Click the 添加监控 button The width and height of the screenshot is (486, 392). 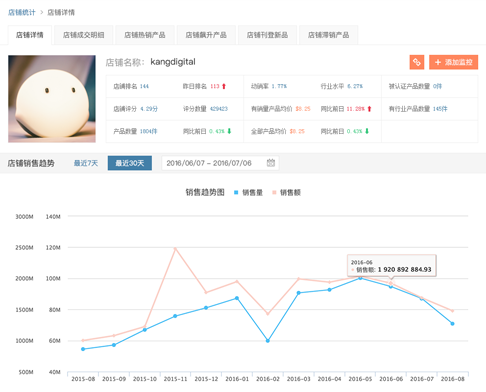453,62
